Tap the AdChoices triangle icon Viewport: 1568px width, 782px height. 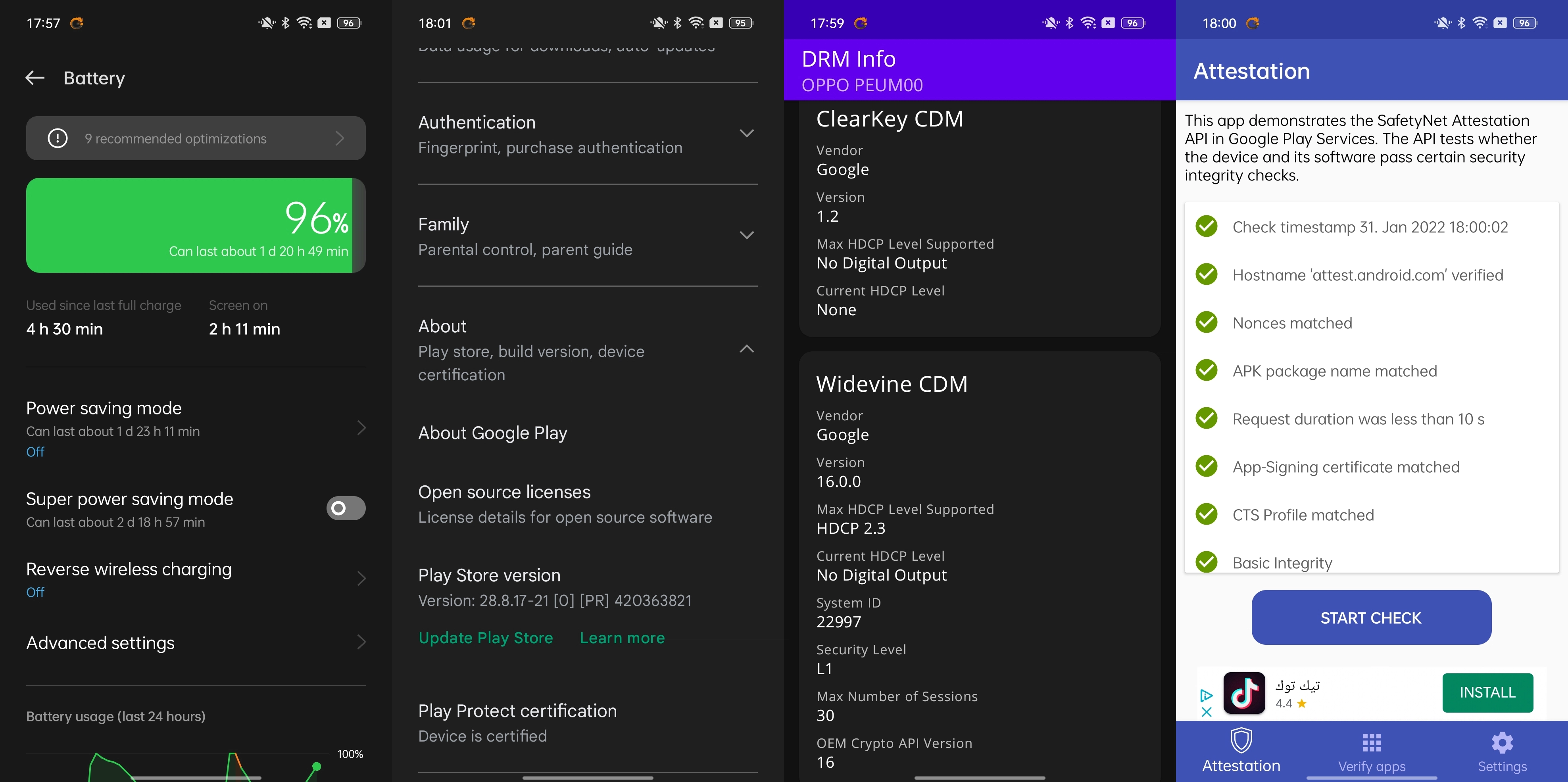click(1207, 695)
